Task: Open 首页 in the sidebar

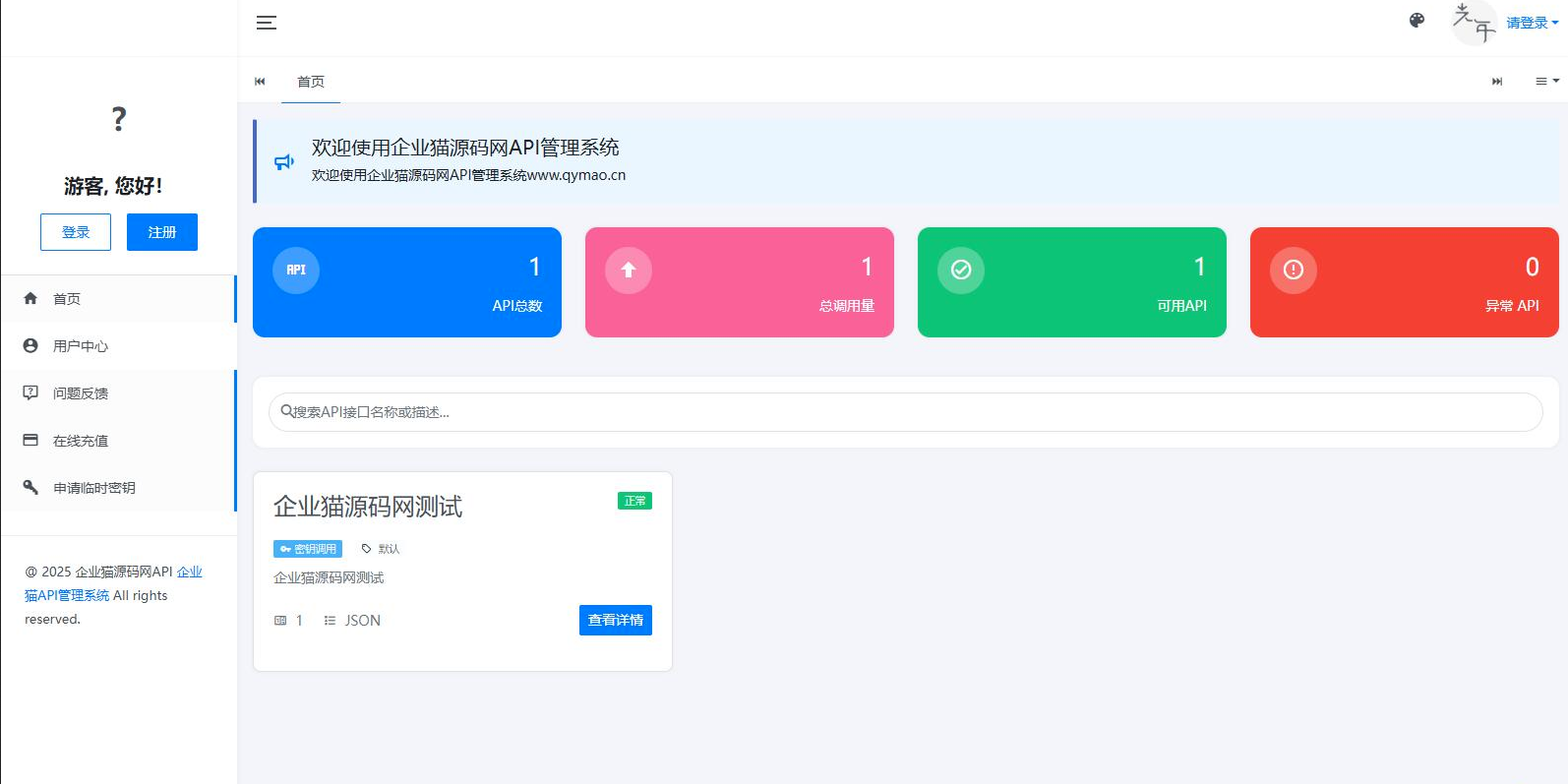Action: (119, 299)
